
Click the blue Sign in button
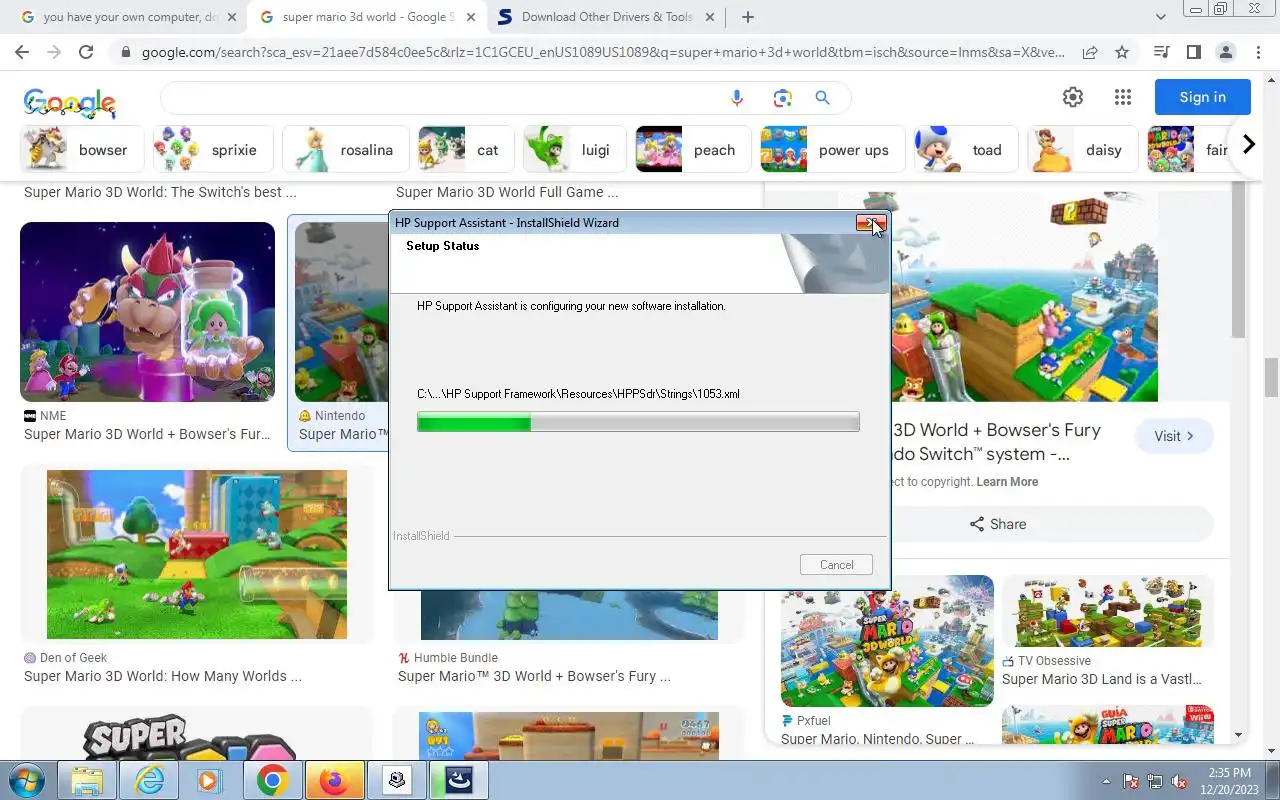[x=1202, y=97]
